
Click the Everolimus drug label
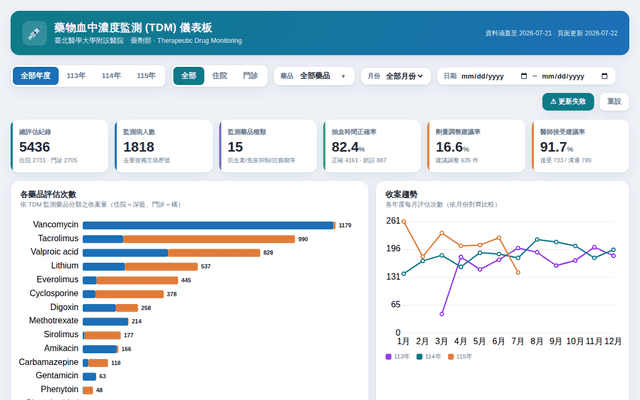pos(57,280)
